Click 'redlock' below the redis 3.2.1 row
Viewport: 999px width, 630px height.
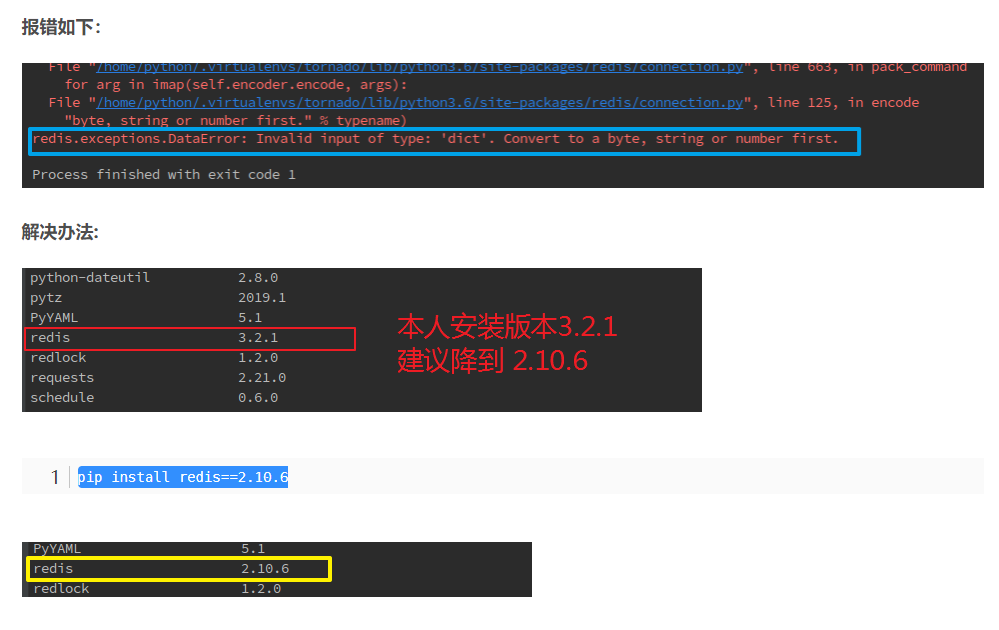(58, 357)
